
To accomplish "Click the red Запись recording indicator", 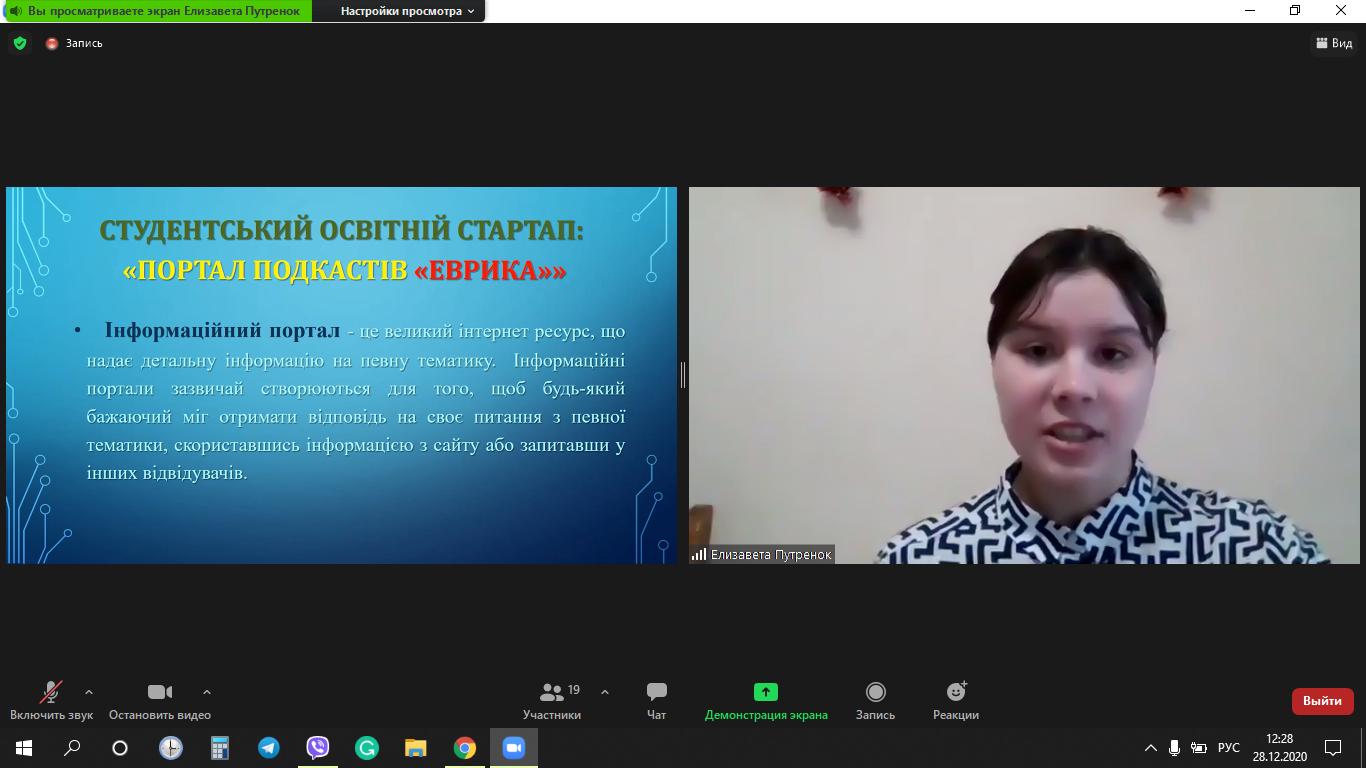I will 74,43.
